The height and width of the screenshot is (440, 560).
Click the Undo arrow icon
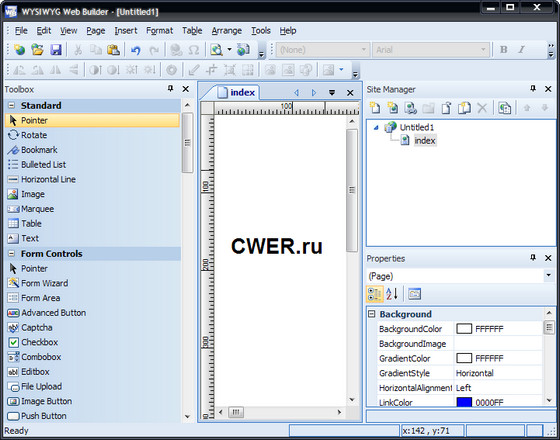135,50
